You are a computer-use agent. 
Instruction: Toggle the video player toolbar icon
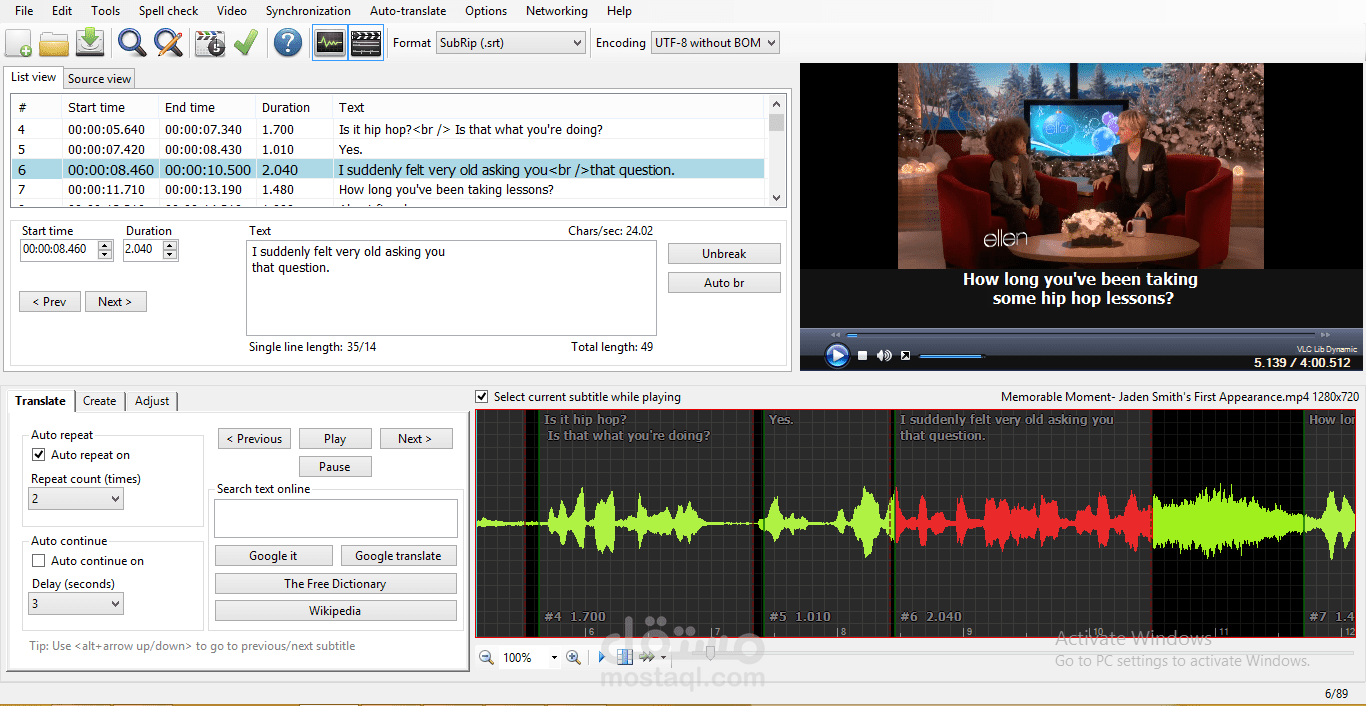(366, 43)
